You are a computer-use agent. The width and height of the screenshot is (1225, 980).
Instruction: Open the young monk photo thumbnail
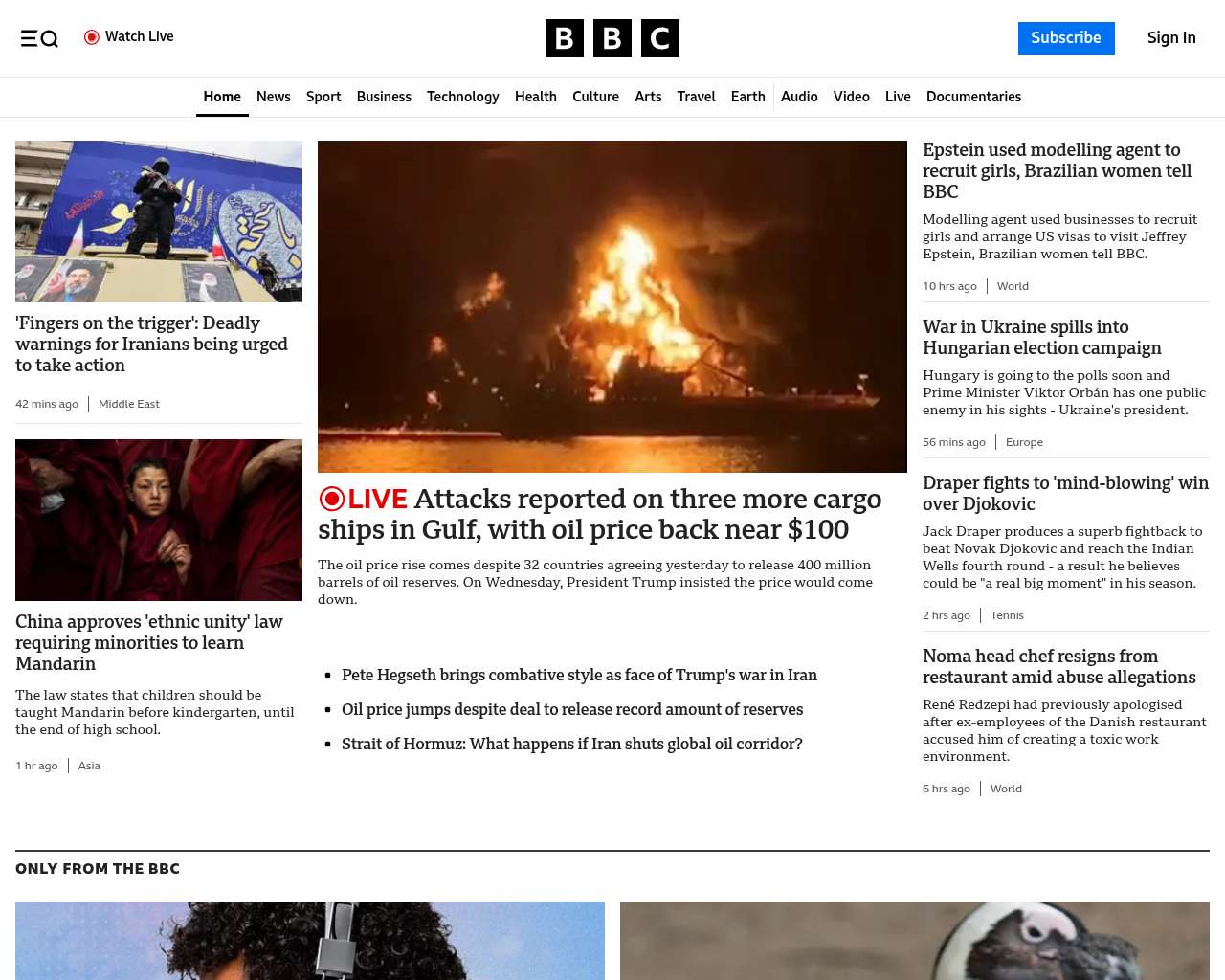[x=159, y=520]
